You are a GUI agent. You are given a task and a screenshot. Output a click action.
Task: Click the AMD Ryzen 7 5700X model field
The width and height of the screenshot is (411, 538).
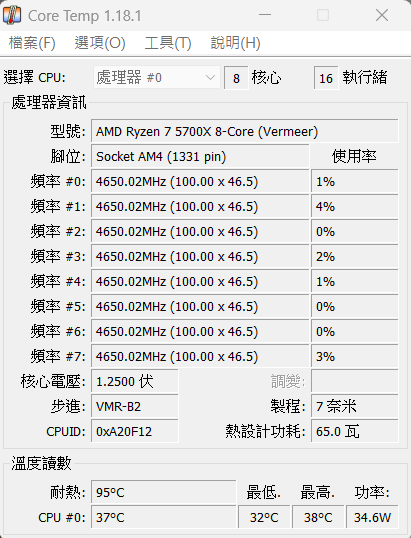pyautogui.click(x=245, y=131)
